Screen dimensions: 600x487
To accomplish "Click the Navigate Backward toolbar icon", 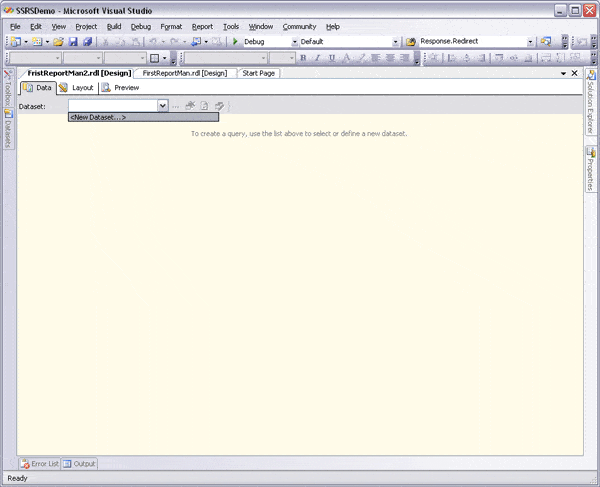I will click(196, 41).
